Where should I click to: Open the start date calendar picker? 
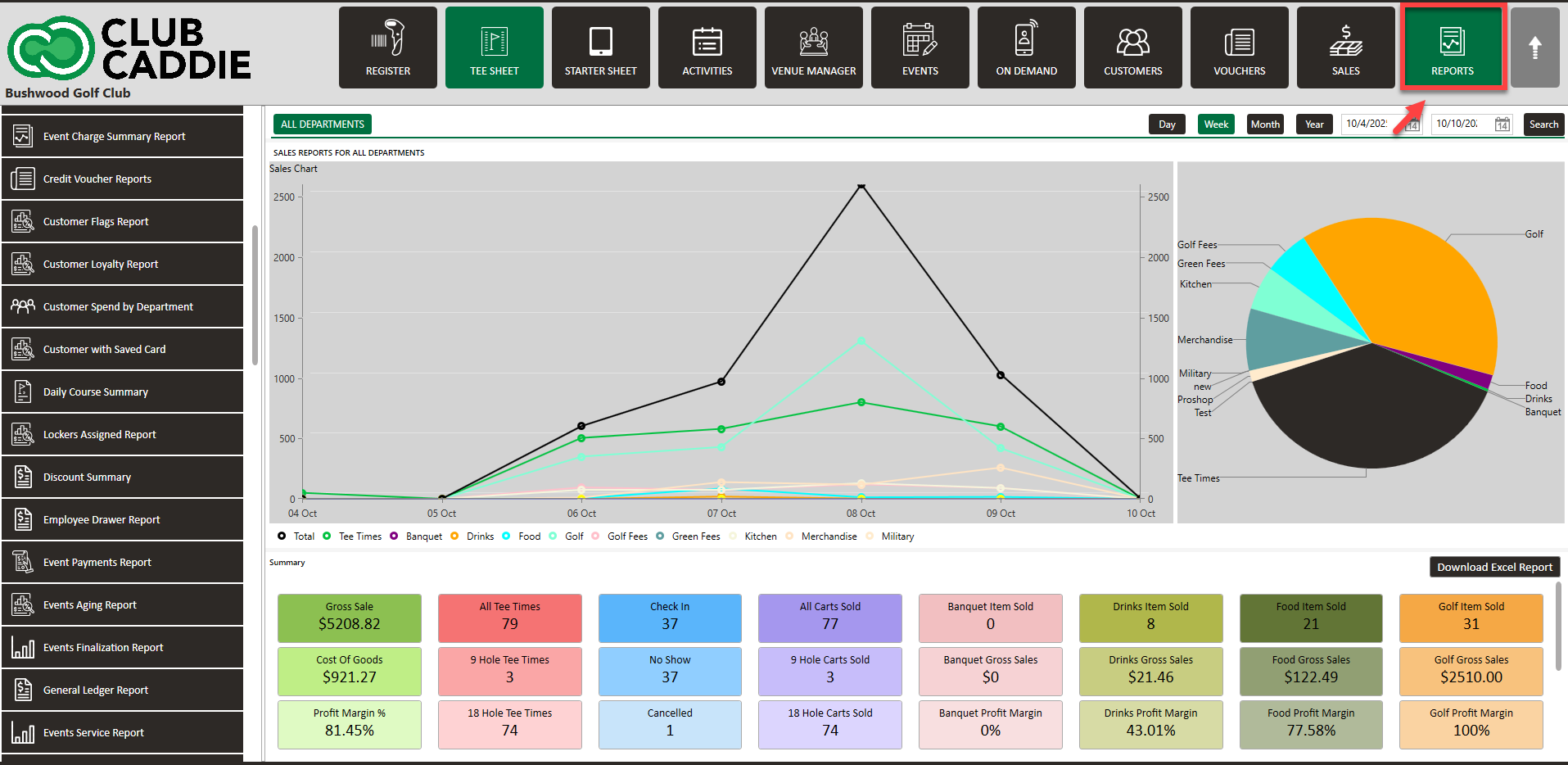tap(1412, 124)
